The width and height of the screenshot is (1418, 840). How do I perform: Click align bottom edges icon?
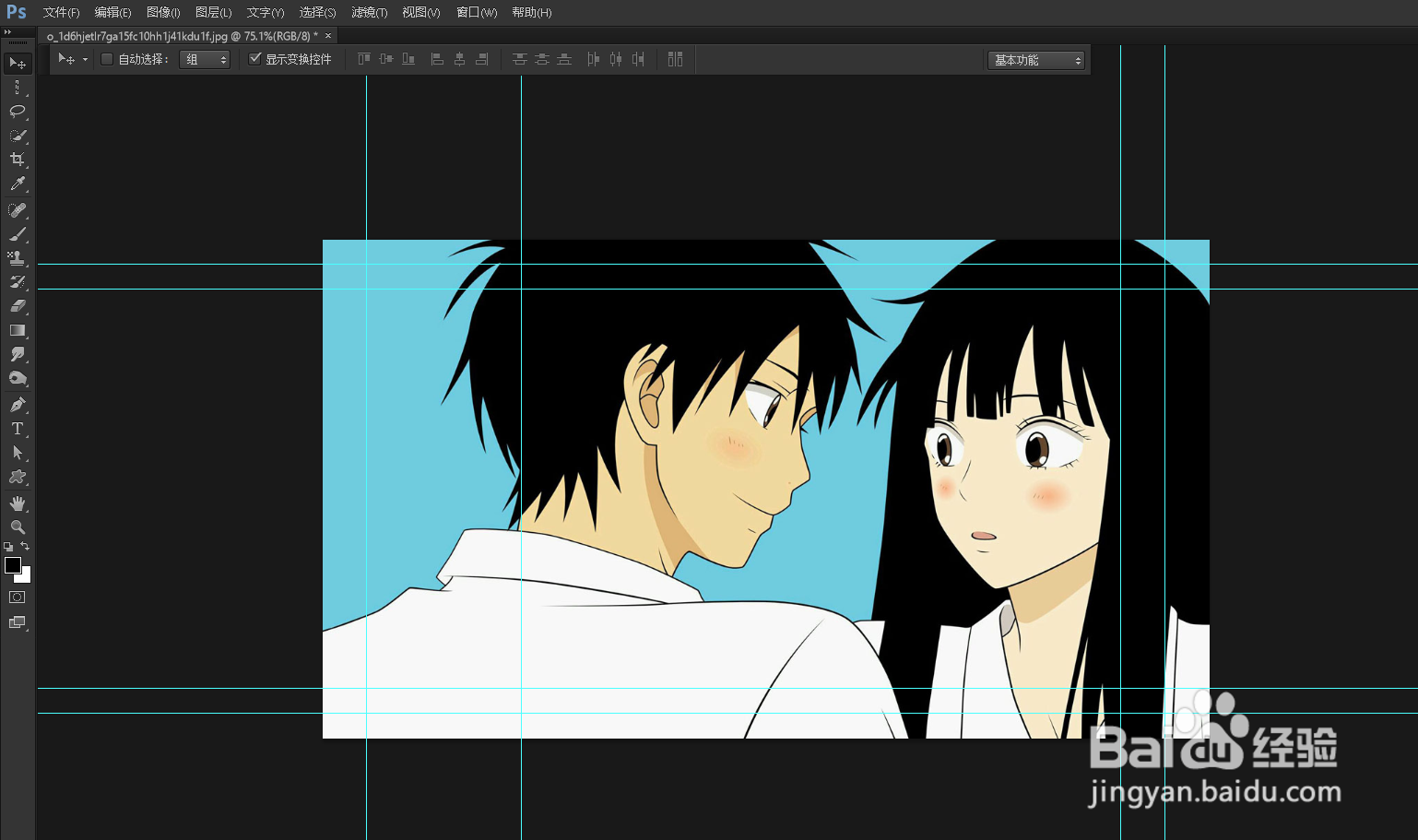pos(408,59)
